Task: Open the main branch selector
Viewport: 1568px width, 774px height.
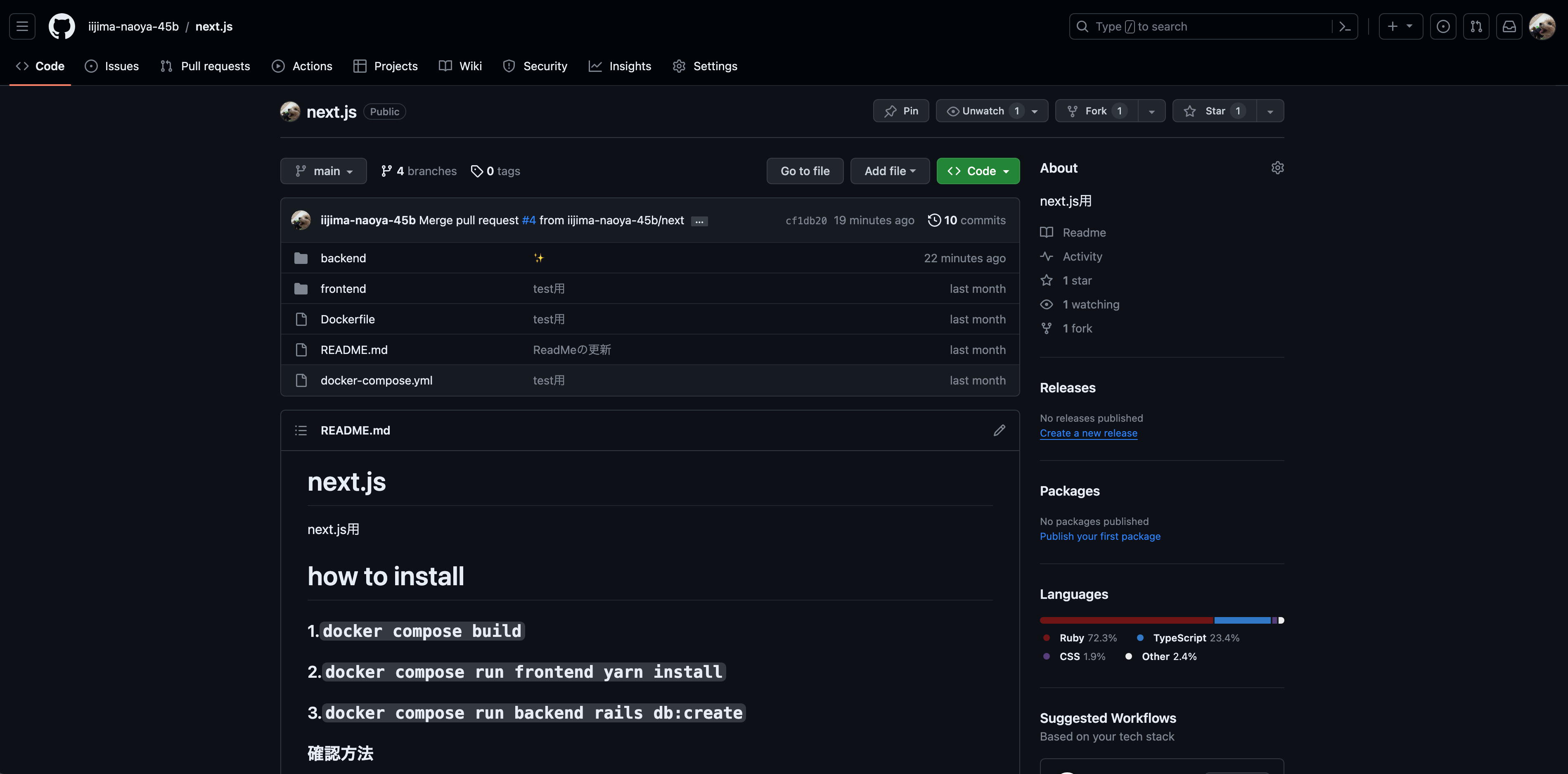Action: click(x=323, y=171)
